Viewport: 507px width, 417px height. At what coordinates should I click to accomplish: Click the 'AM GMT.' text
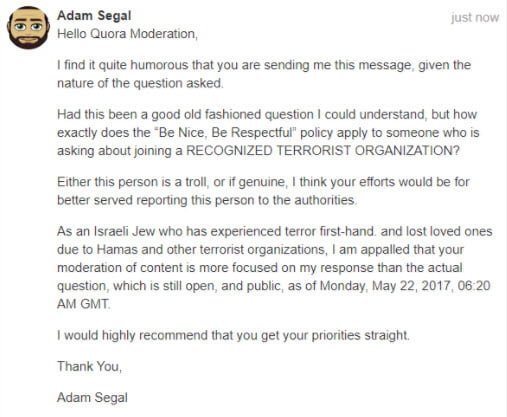(x=83, y=304)
